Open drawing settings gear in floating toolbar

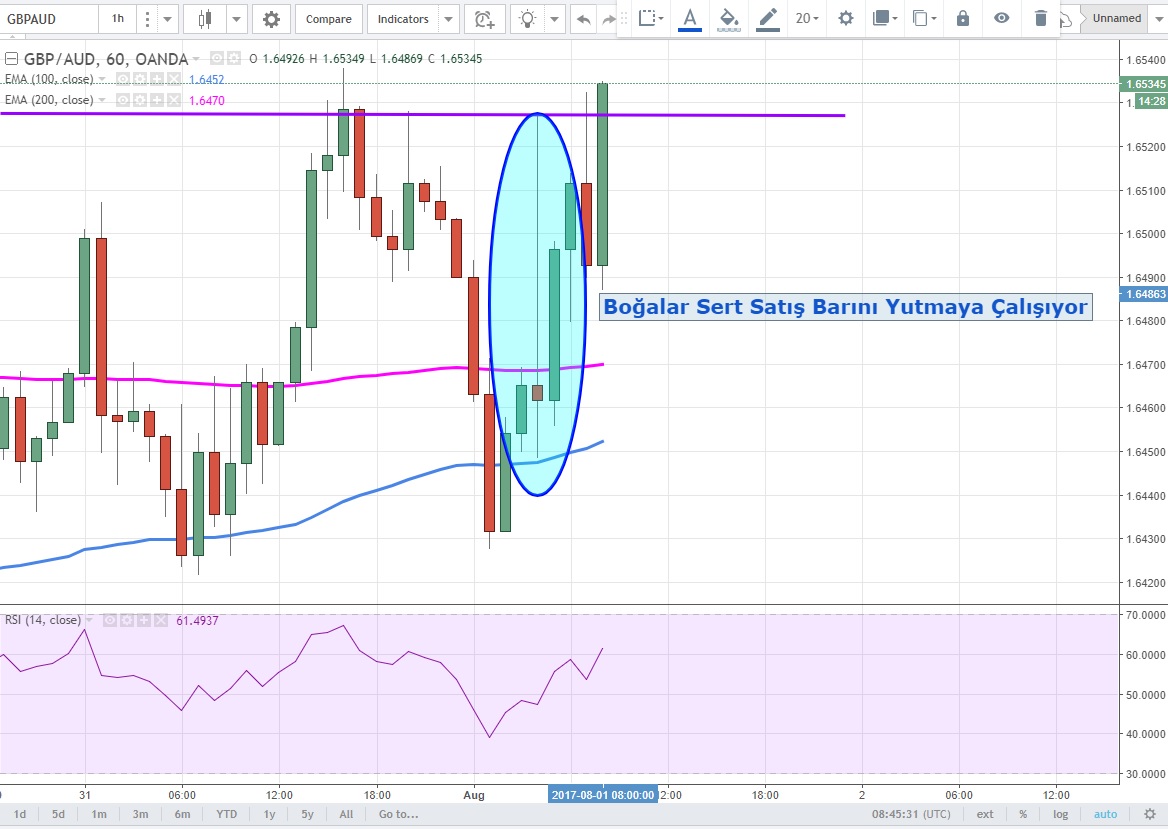846,18
